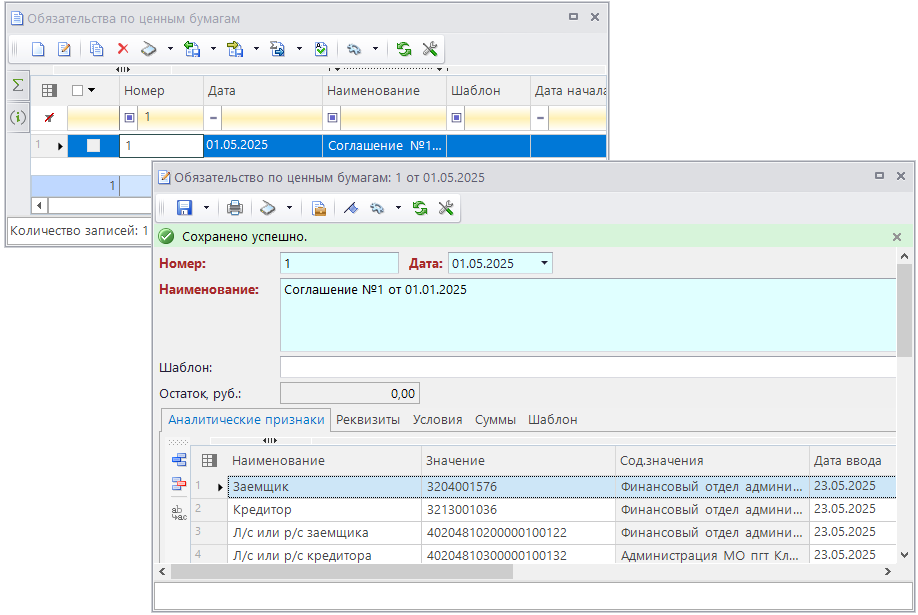This screenshot has width=918, height=615.
Task: Check the checkbox in the first grid row
Action: 93,146
